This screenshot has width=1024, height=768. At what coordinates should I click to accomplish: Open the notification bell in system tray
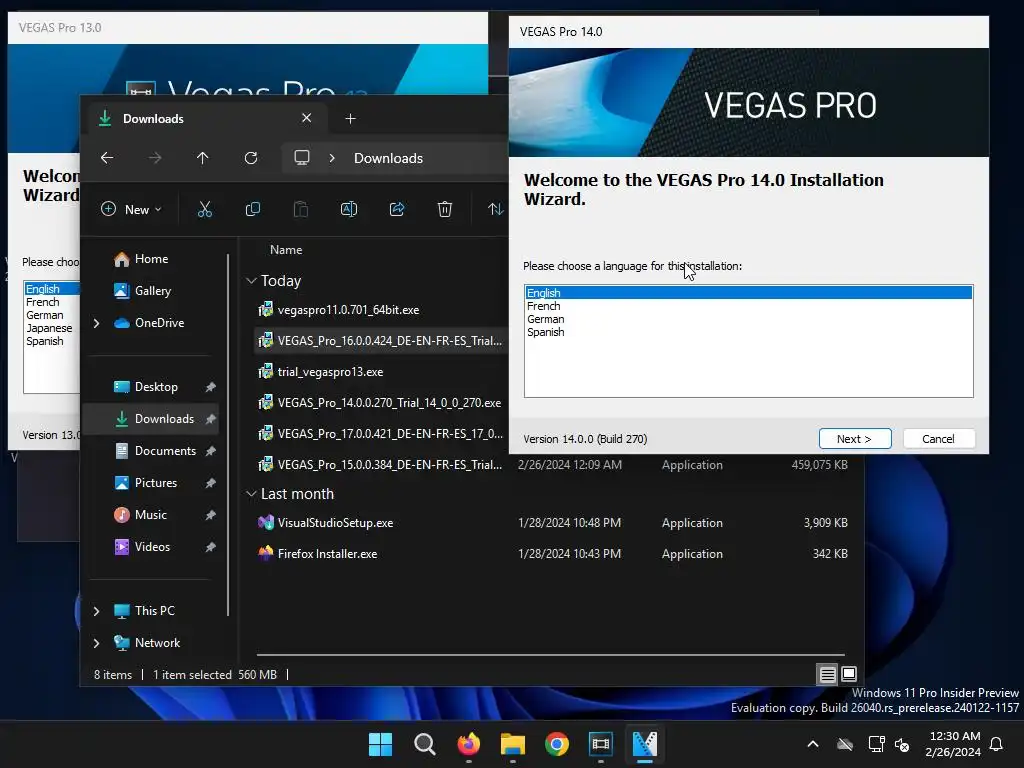click(x=997, y=744)
